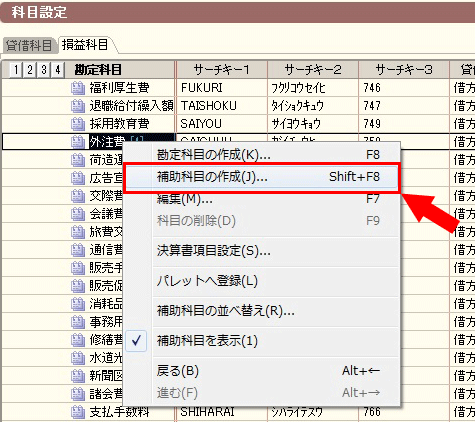Show level 4 with the 4 button
The width and height of the screenshot is (475, 422).
tap(58, 70)
